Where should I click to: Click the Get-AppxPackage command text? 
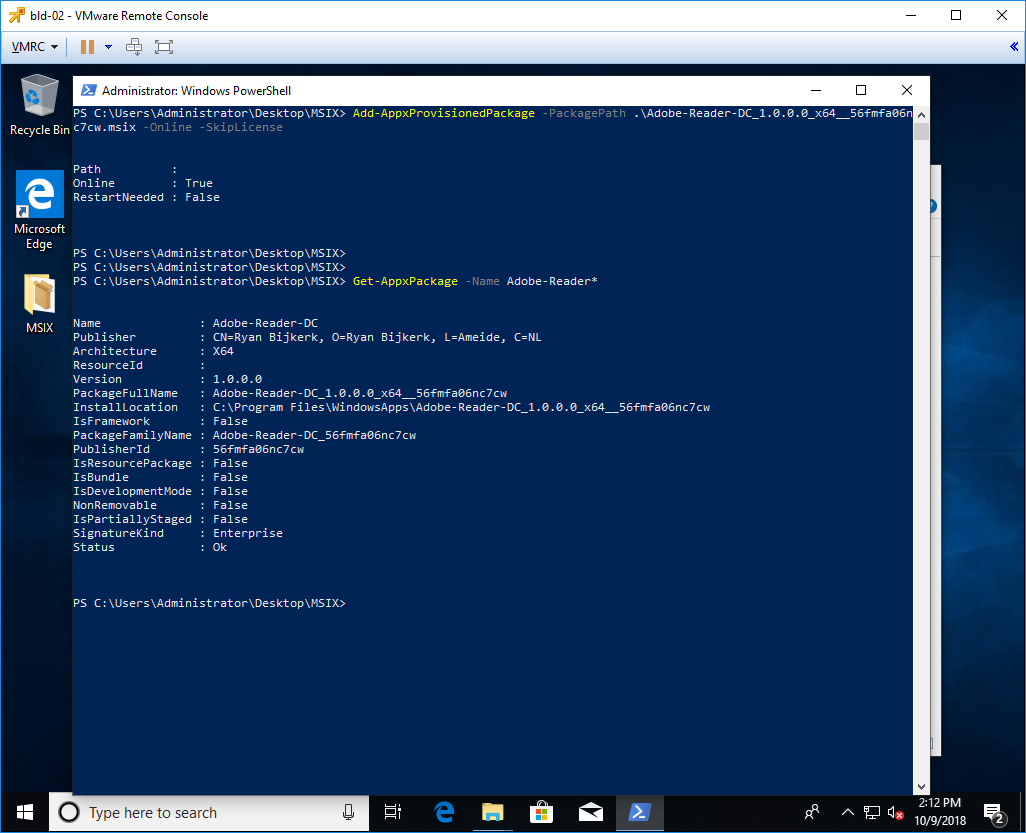click(405, 281)
